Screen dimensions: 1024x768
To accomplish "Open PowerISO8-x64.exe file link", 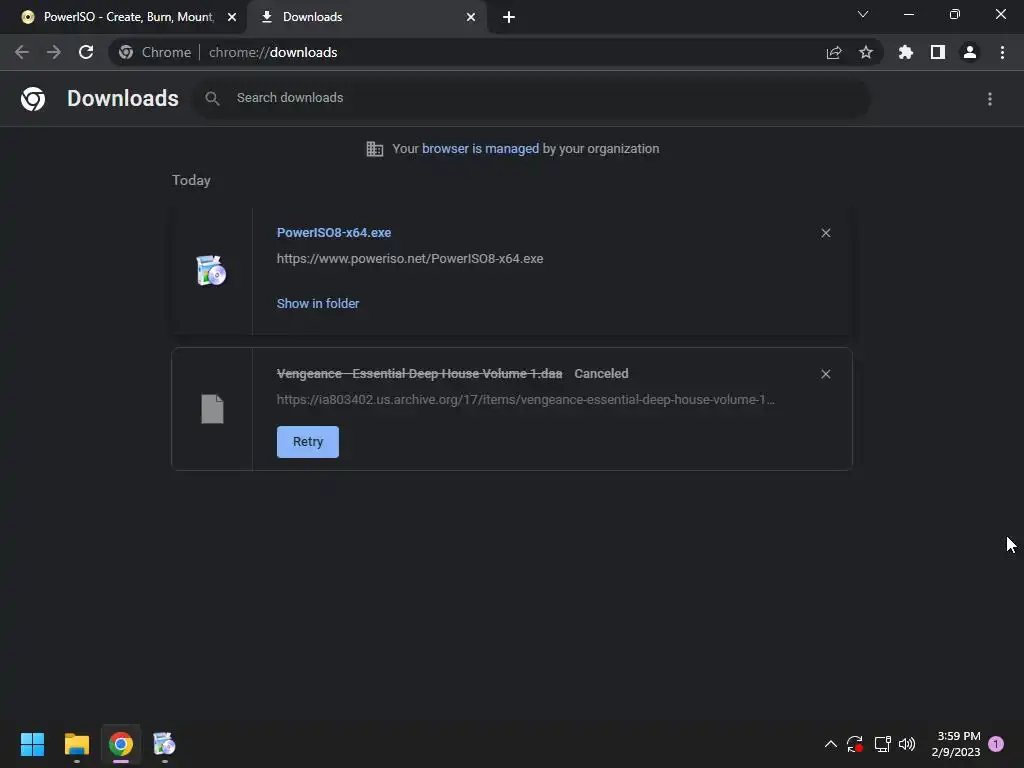I will click(x=334, y=232).
